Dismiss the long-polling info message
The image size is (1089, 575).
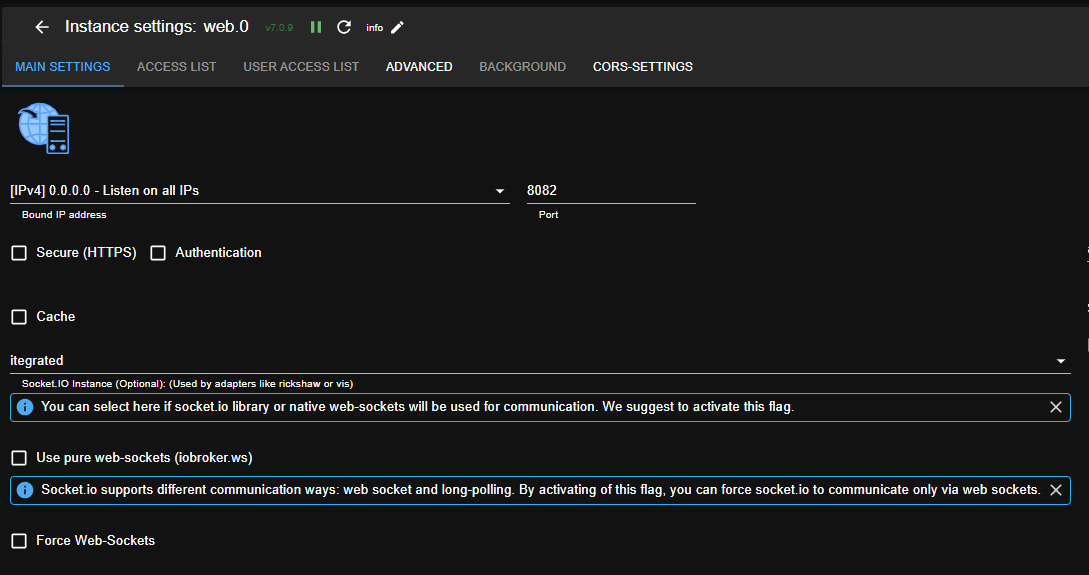coord(1056,490)
